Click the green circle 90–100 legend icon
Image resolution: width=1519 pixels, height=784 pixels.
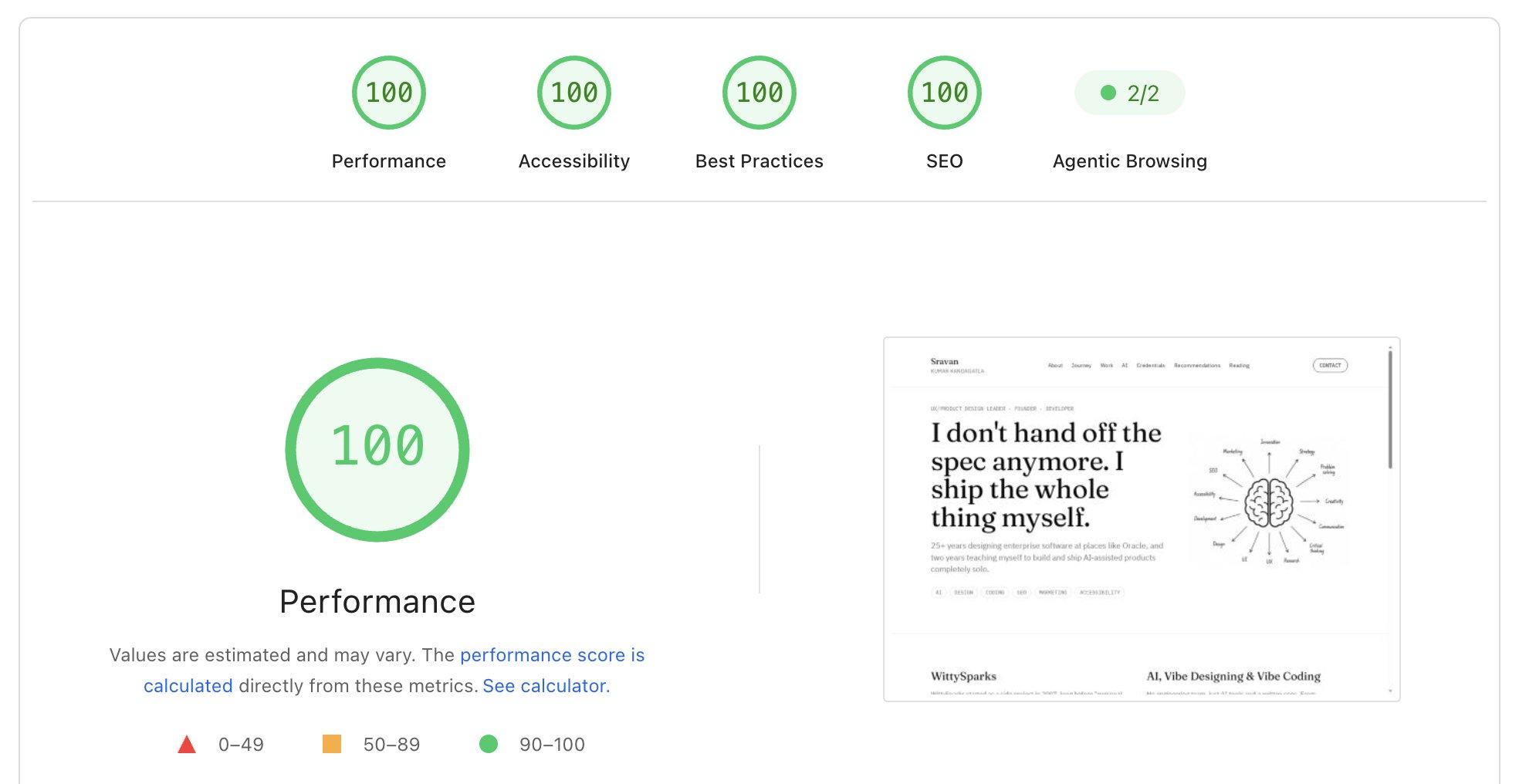coord(489,744)
